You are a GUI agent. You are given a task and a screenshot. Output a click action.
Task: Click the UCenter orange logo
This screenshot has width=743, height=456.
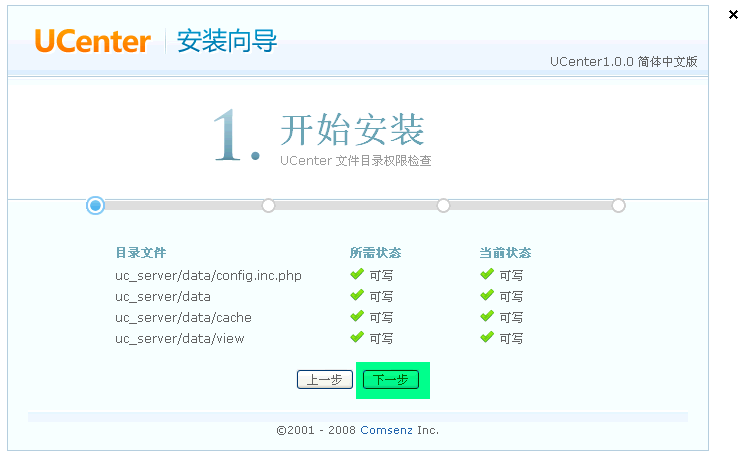coord(93,41)
